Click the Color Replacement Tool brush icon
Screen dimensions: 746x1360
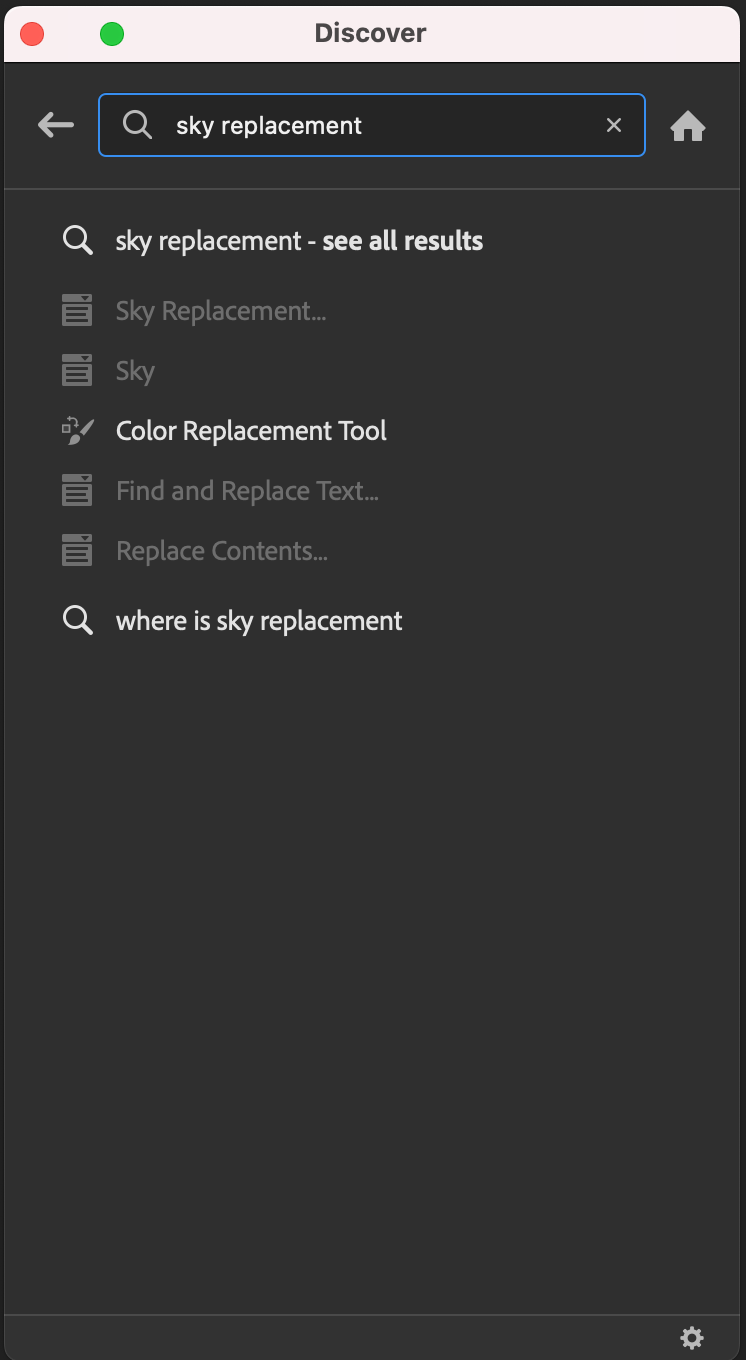[x=77, y=431]
